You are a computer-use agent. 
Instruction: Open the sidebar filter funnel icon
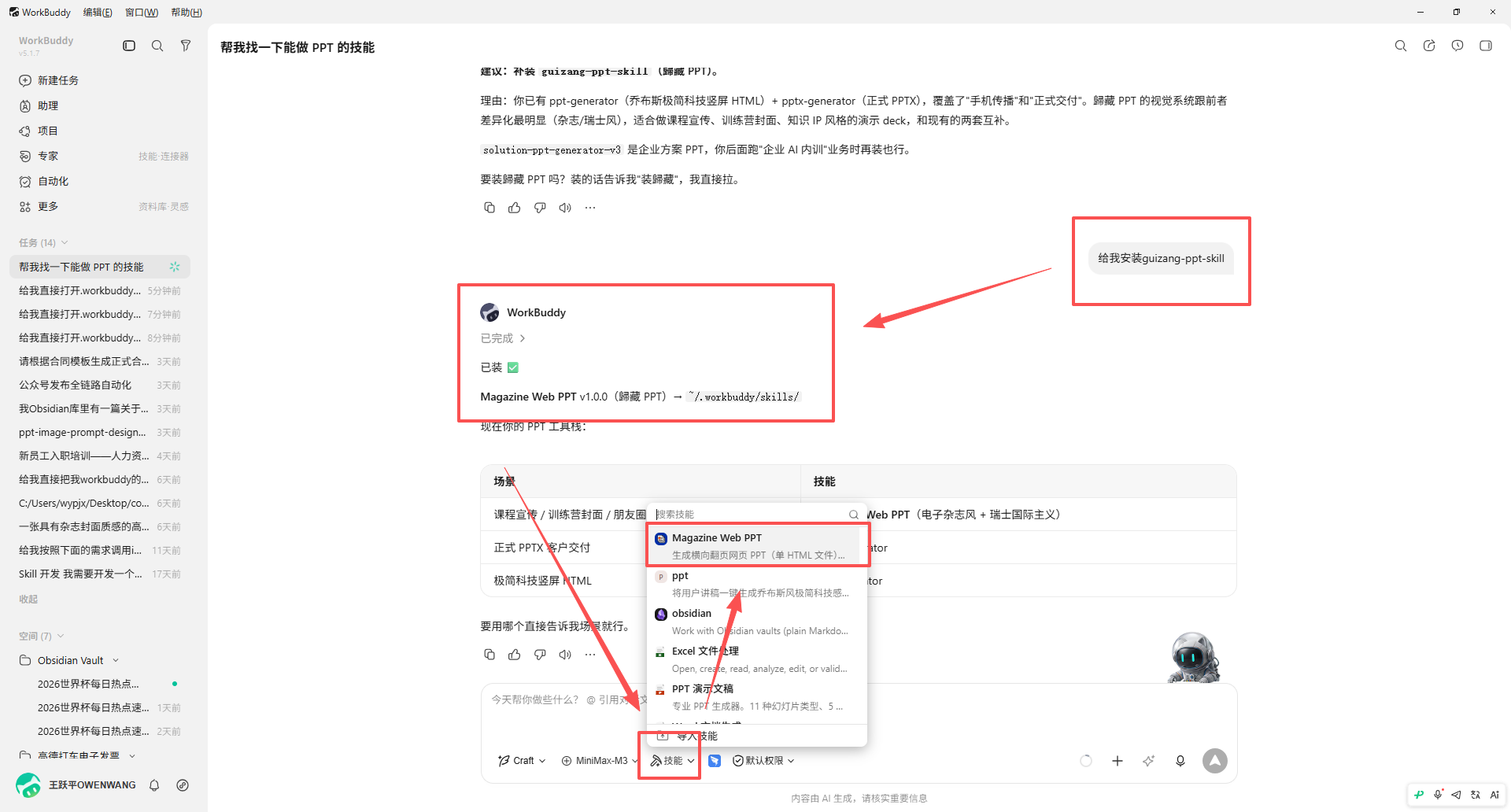186,46
